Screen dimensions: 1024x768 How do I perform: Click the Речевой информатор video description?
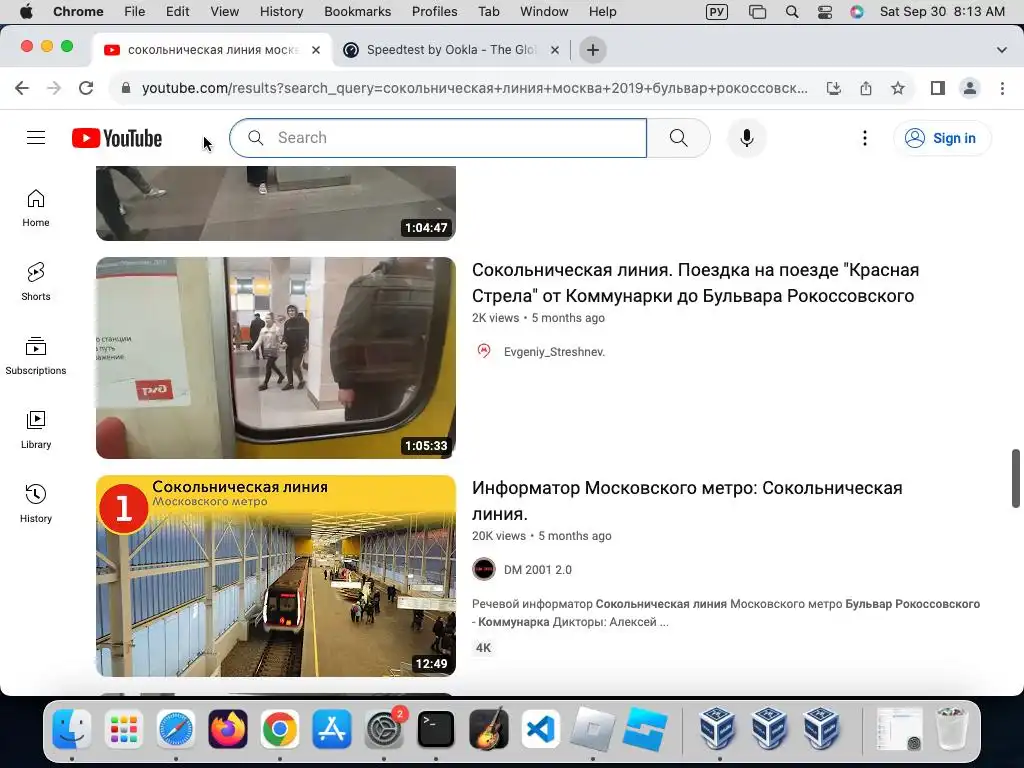coord(726,613)
